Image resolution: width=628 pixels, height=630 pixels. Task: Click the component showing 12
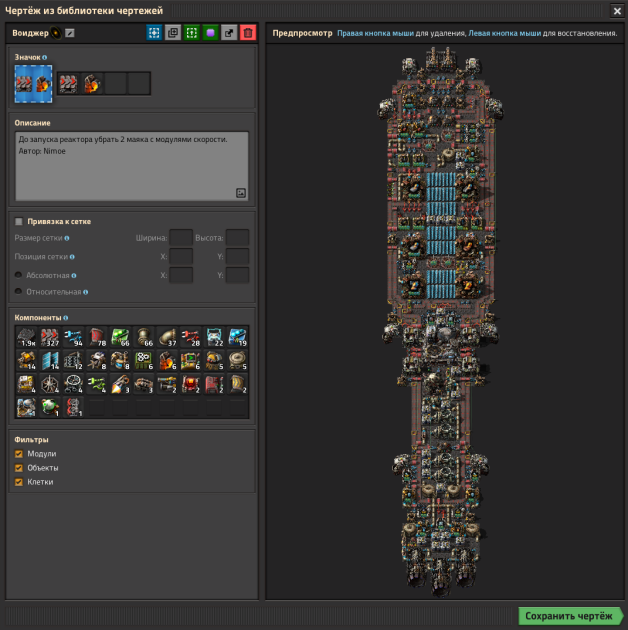73,360
